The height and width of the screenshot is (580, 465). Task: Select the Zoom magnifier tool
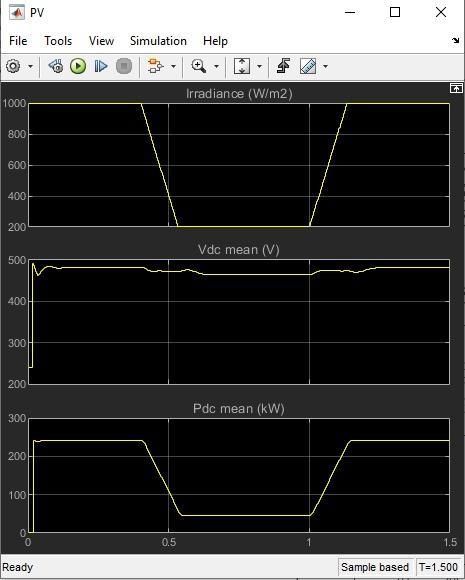click(x=199, y=67)
